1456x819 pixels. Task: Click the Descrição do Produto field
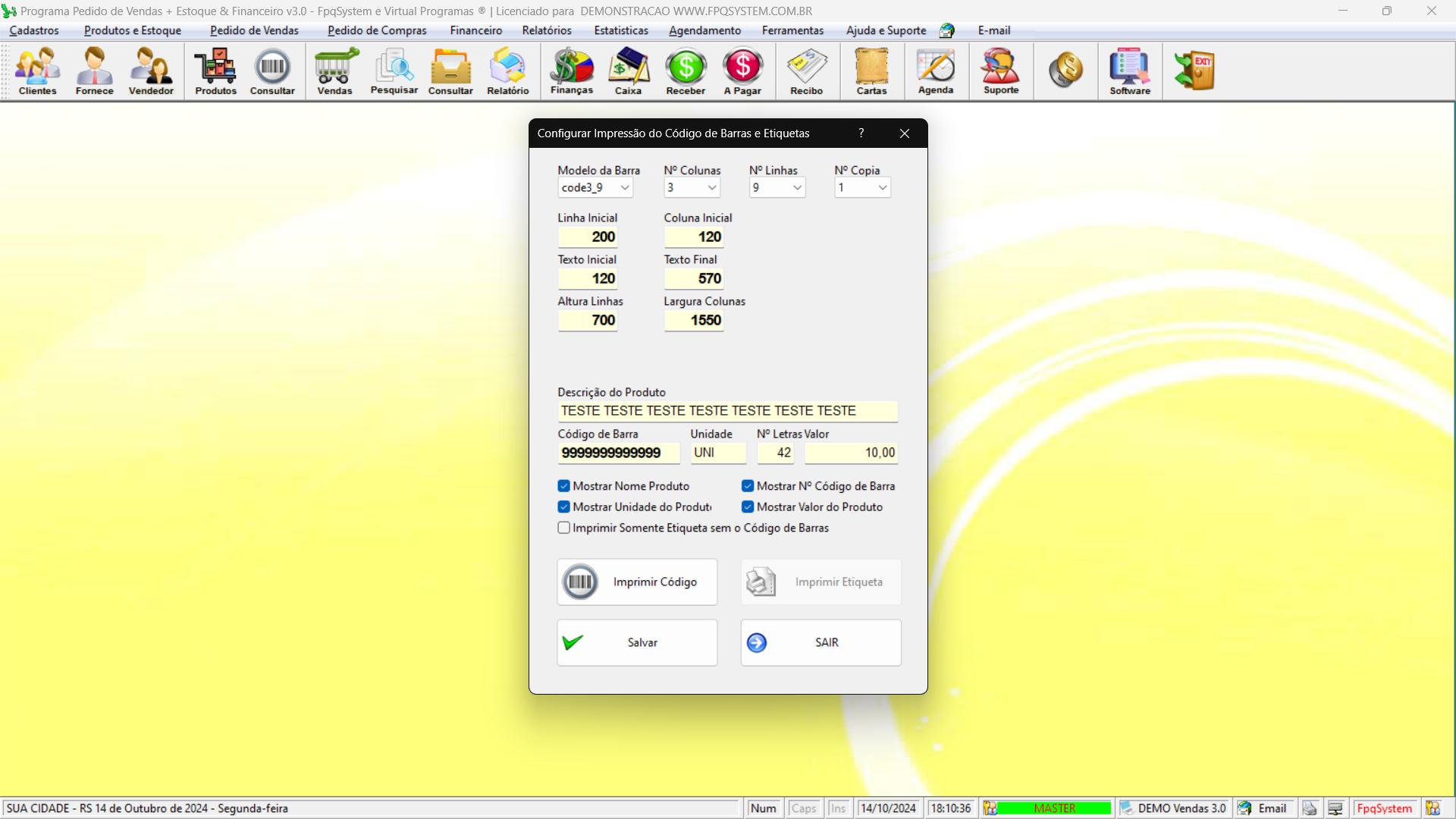pos(727,411)
